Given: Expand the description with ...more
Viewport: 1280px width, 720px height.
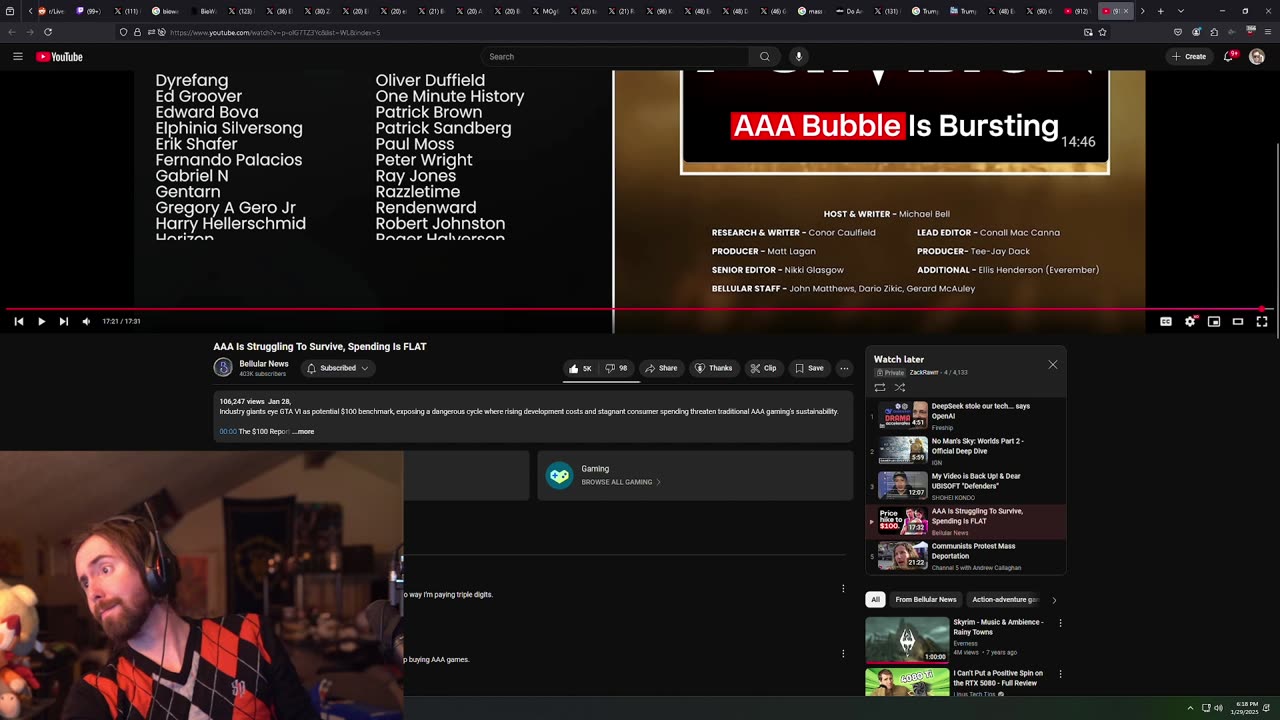Looking at the screenshot, I should pos(303,432).
